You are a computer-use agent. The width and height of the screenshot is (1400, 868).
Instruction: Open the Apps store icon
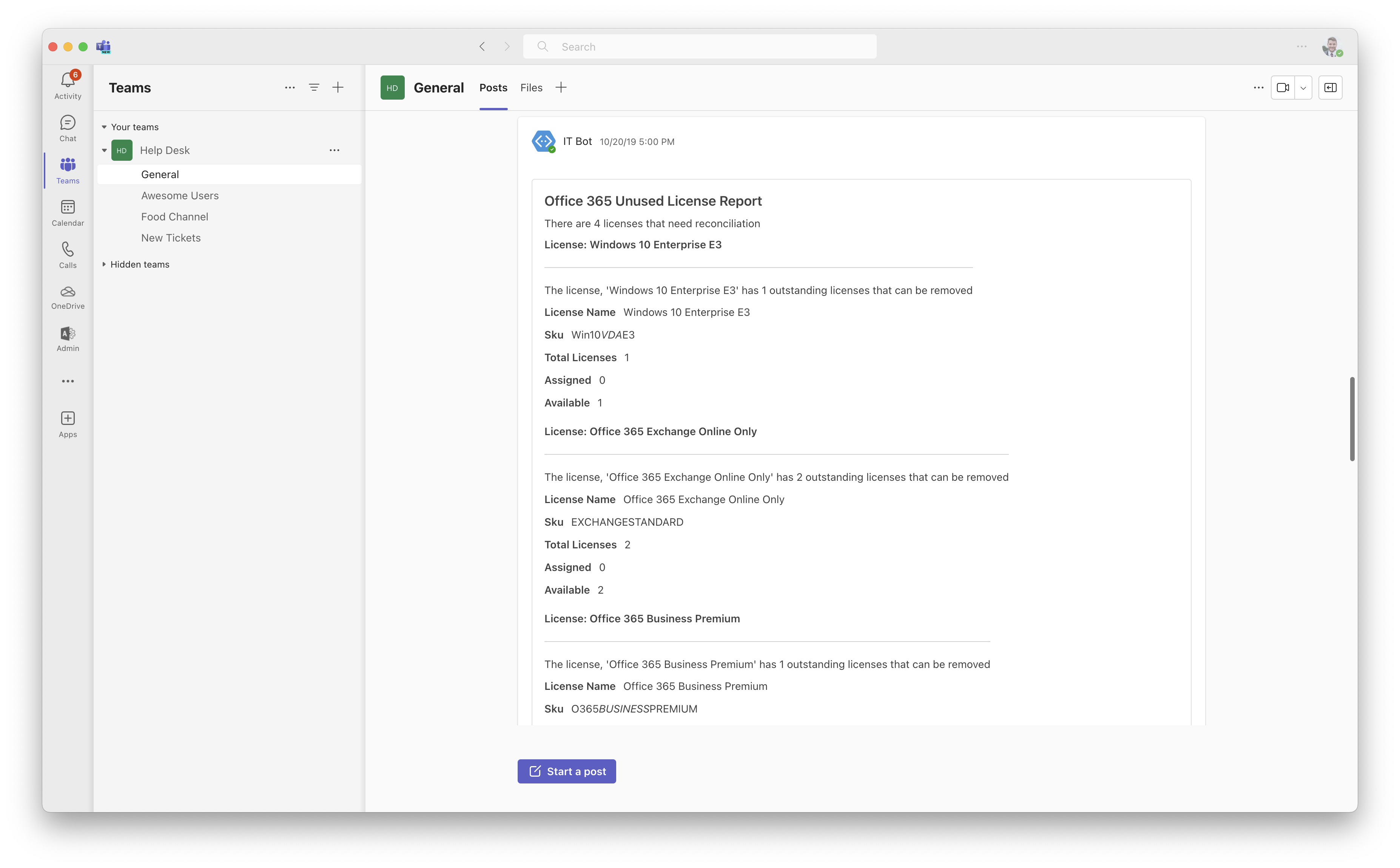tap(68, 425)
